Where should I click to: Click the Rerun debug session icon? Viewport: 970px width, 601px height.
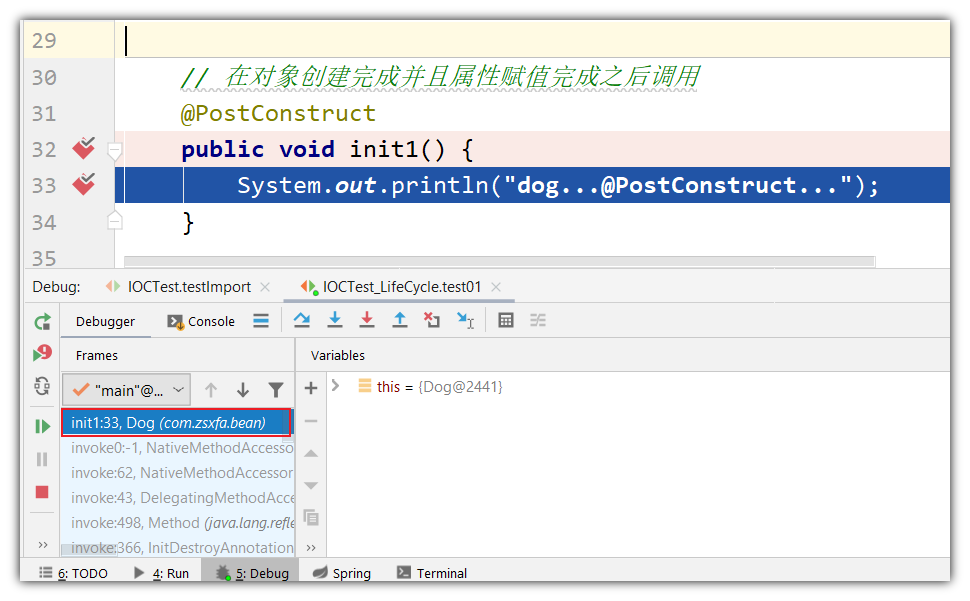click(x=42, y=322)
